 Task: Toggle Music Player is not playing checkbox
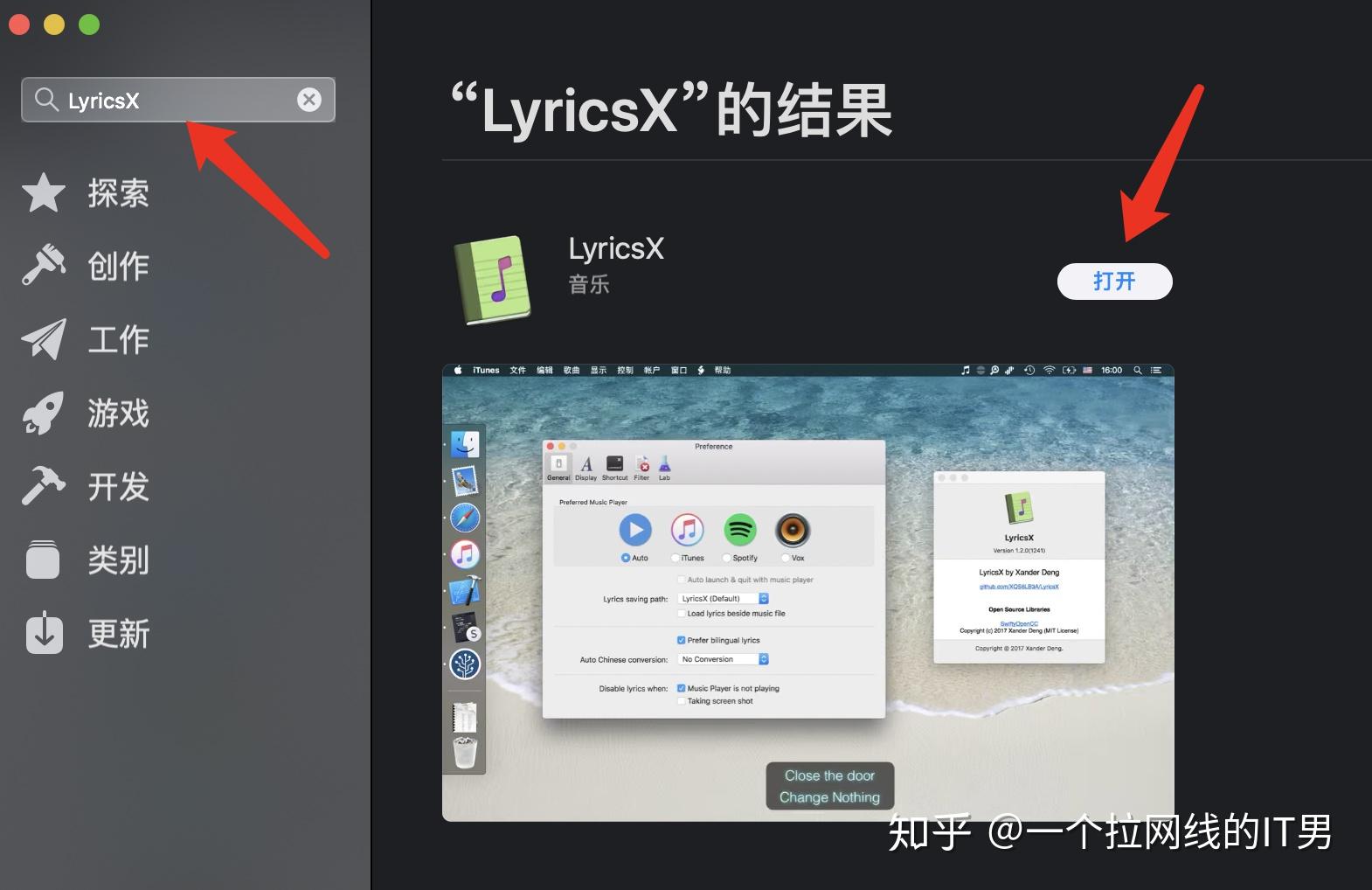pyautogui.click(x=682, y=688)
